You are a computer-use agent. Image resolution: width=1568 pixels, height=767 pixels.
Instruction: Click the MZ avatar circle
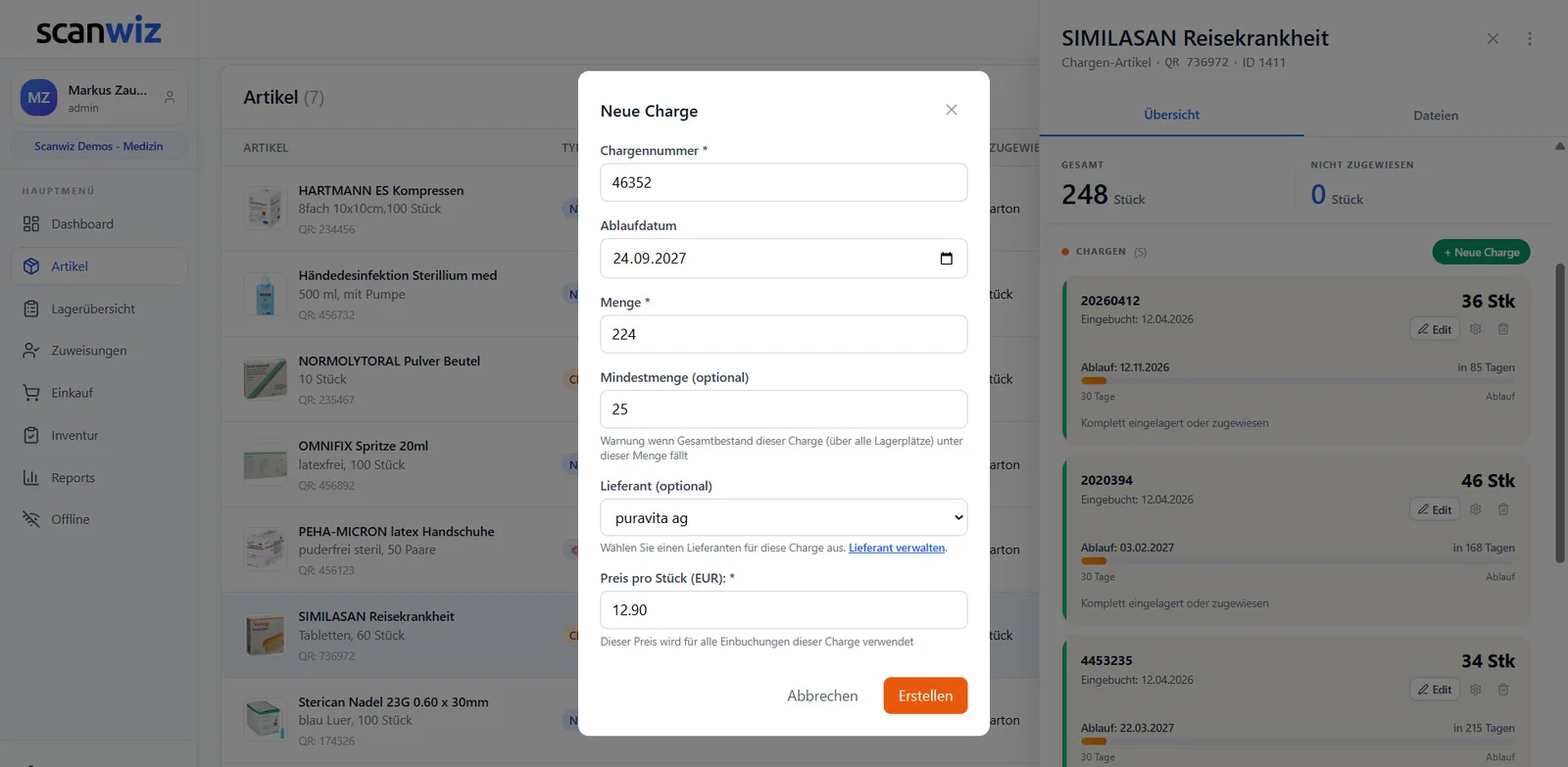click(39, 98)
